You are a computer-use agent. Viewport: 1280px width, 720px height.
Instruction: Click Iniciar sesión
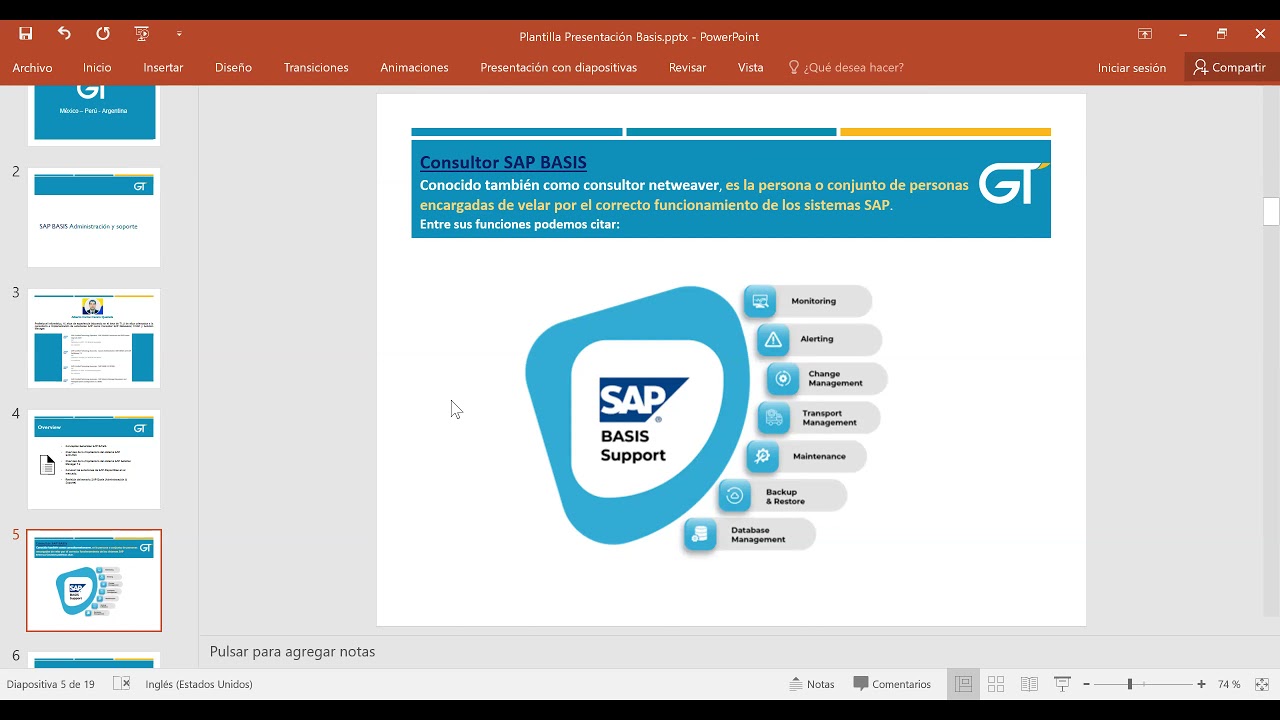1132,68
